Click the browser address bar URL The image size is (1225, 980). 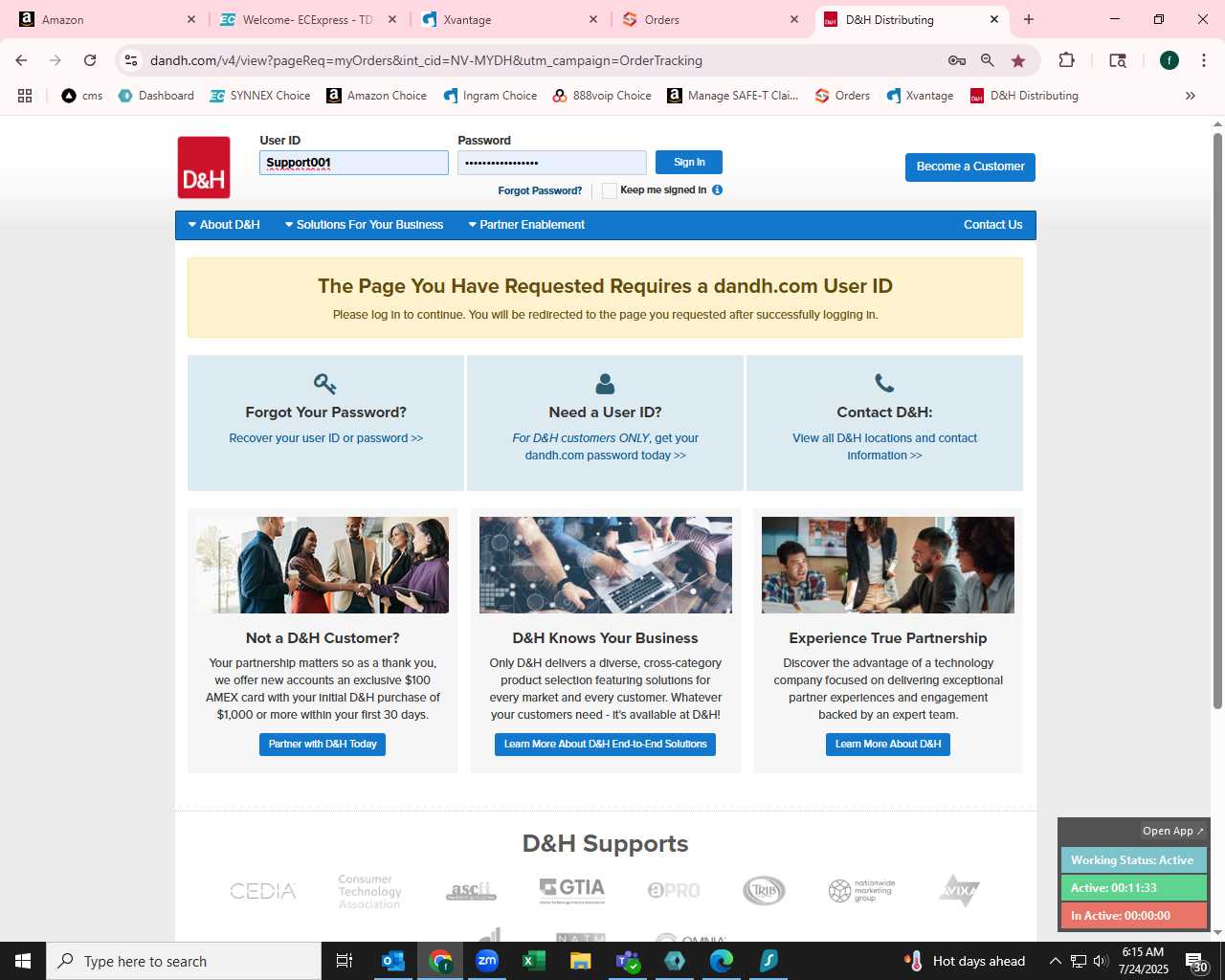[x=426, y=60]
